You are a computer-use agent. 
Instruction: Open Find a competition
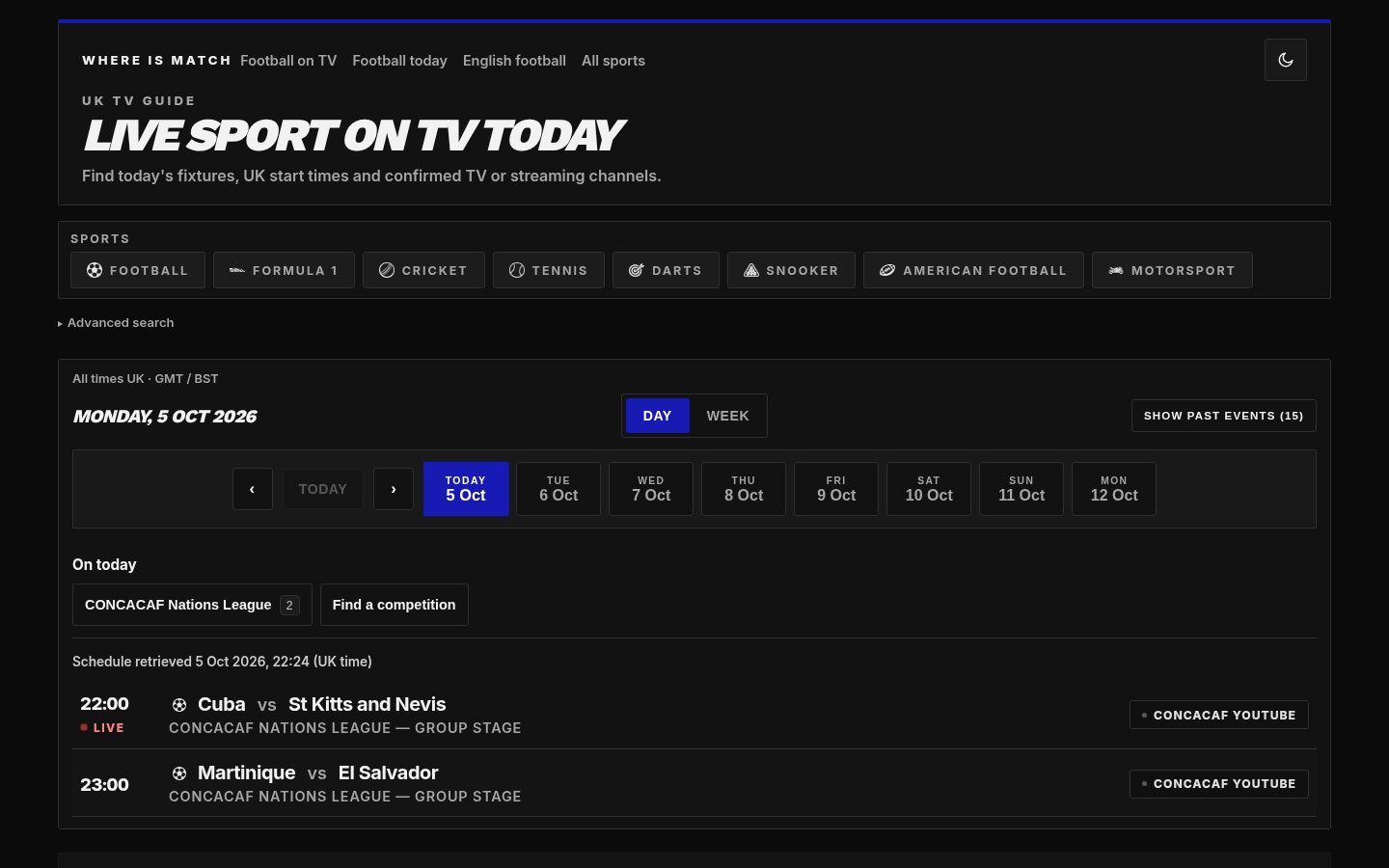[394, 605]
